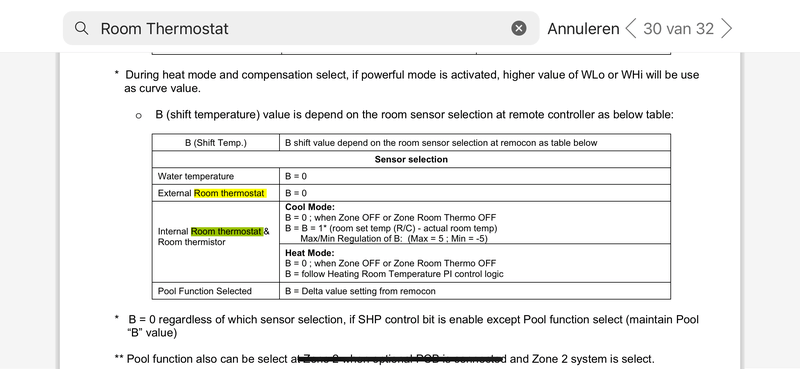Screen dimensions: 800x369
Task: Click the 'Sensor selection' table header
Action: coord(411,159)
